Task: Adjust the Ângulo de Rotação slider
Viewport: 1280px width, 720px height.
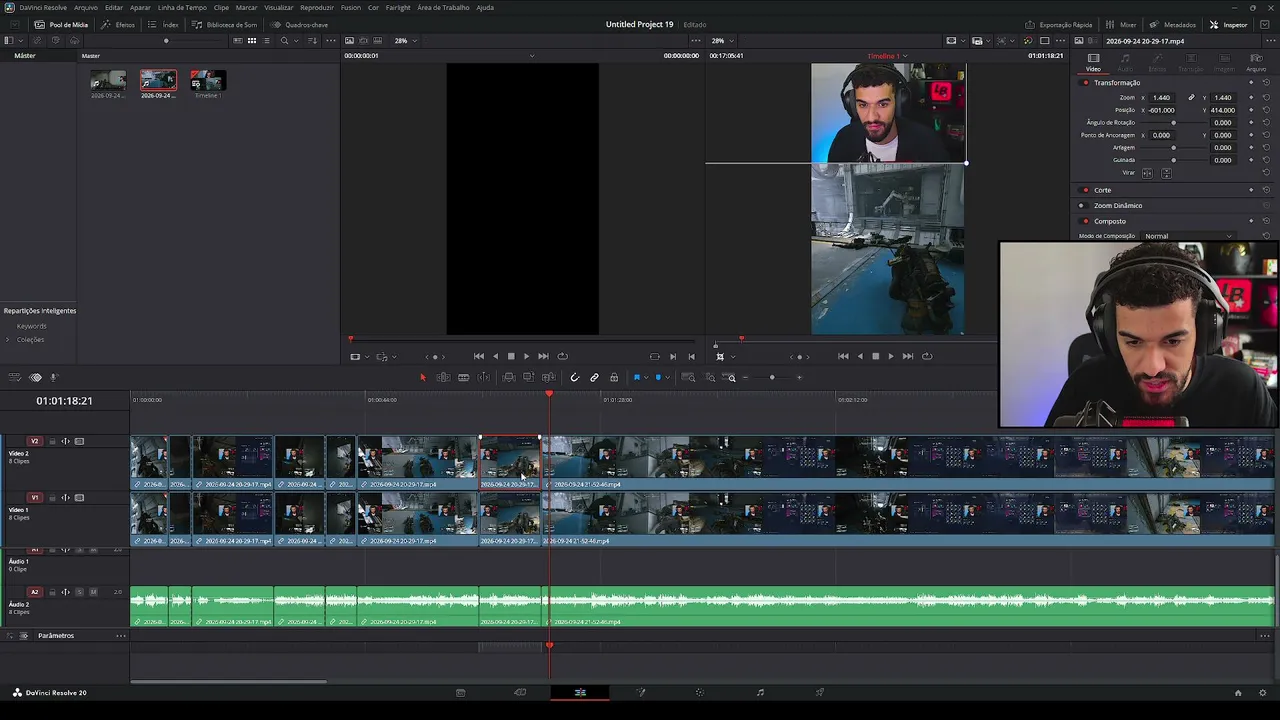Action: (1174, 123)
